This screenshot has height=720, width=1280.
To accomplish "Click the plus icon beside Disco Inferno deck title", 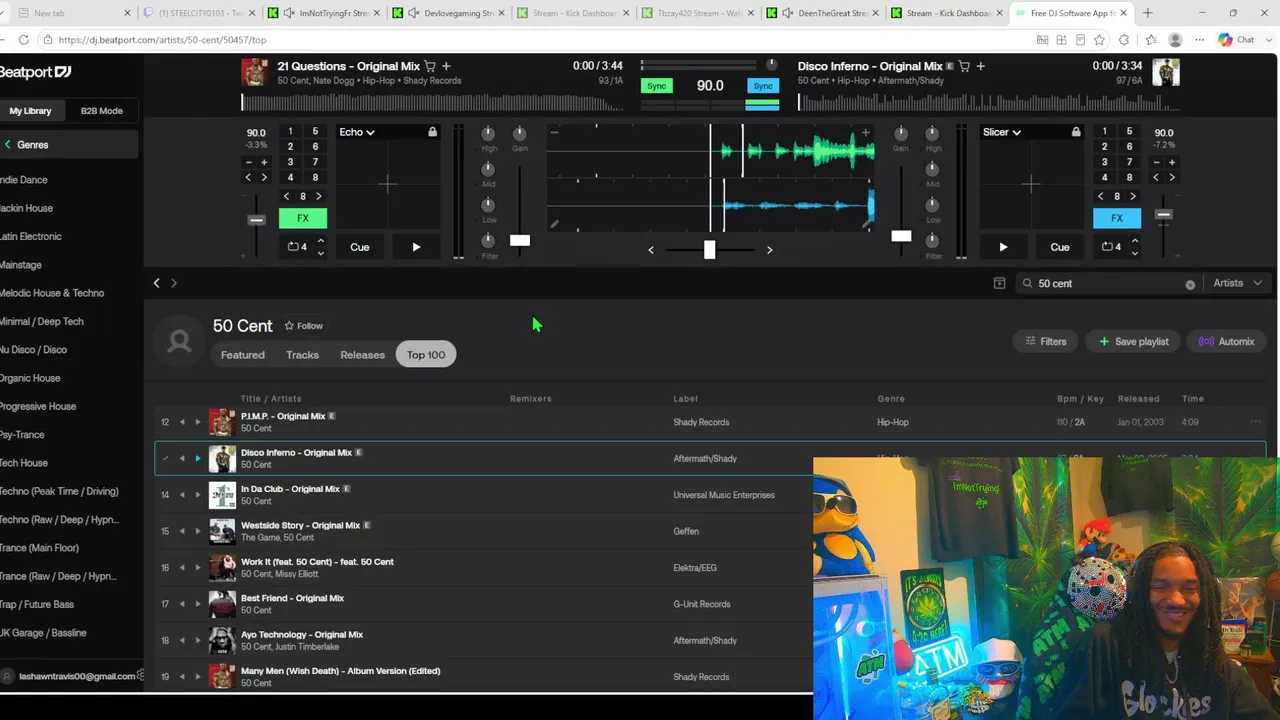I will [x=980, y=66].
